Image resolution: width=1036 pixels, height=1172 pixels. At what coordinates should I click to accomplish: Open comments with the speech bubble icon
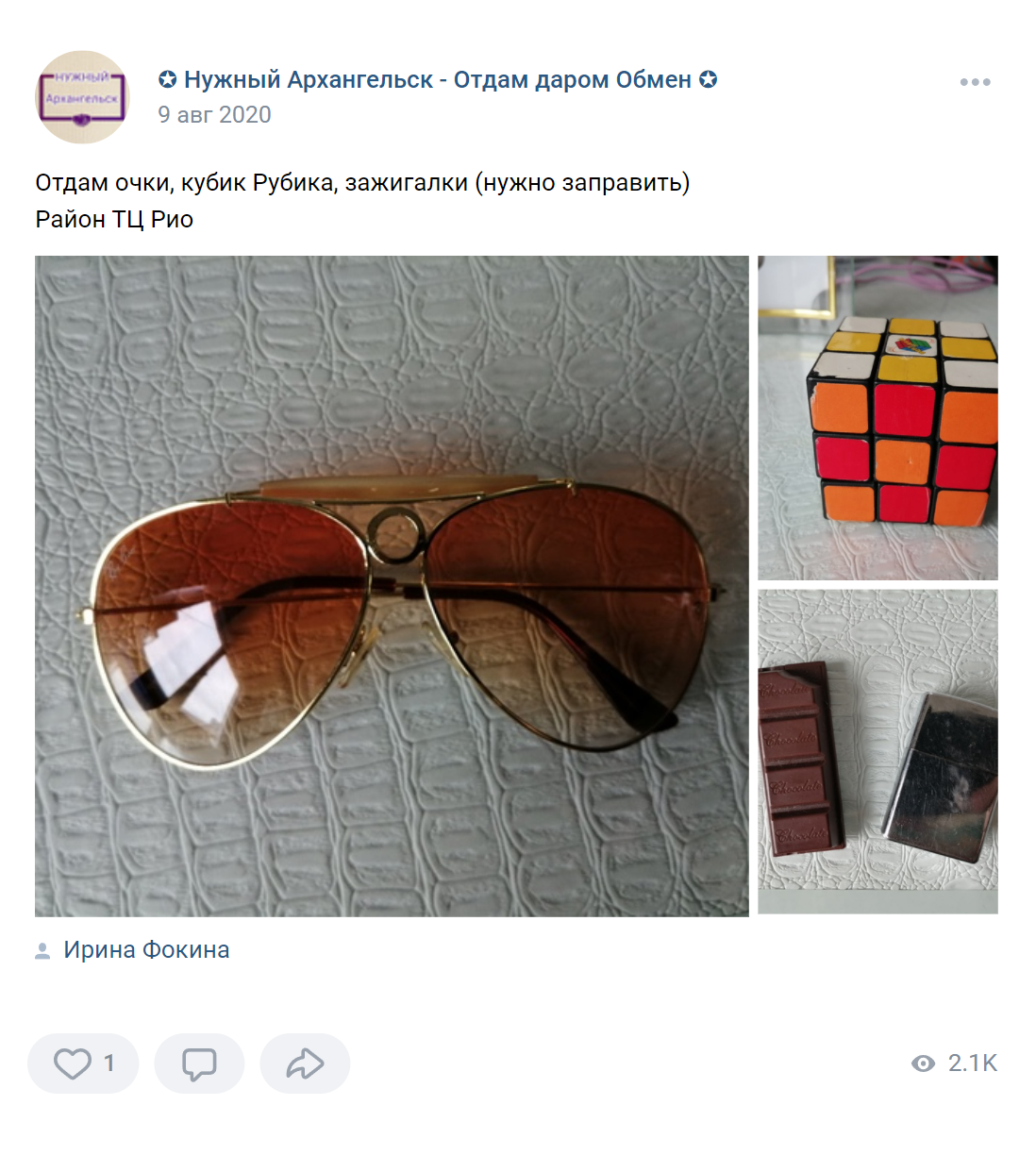199,1063
